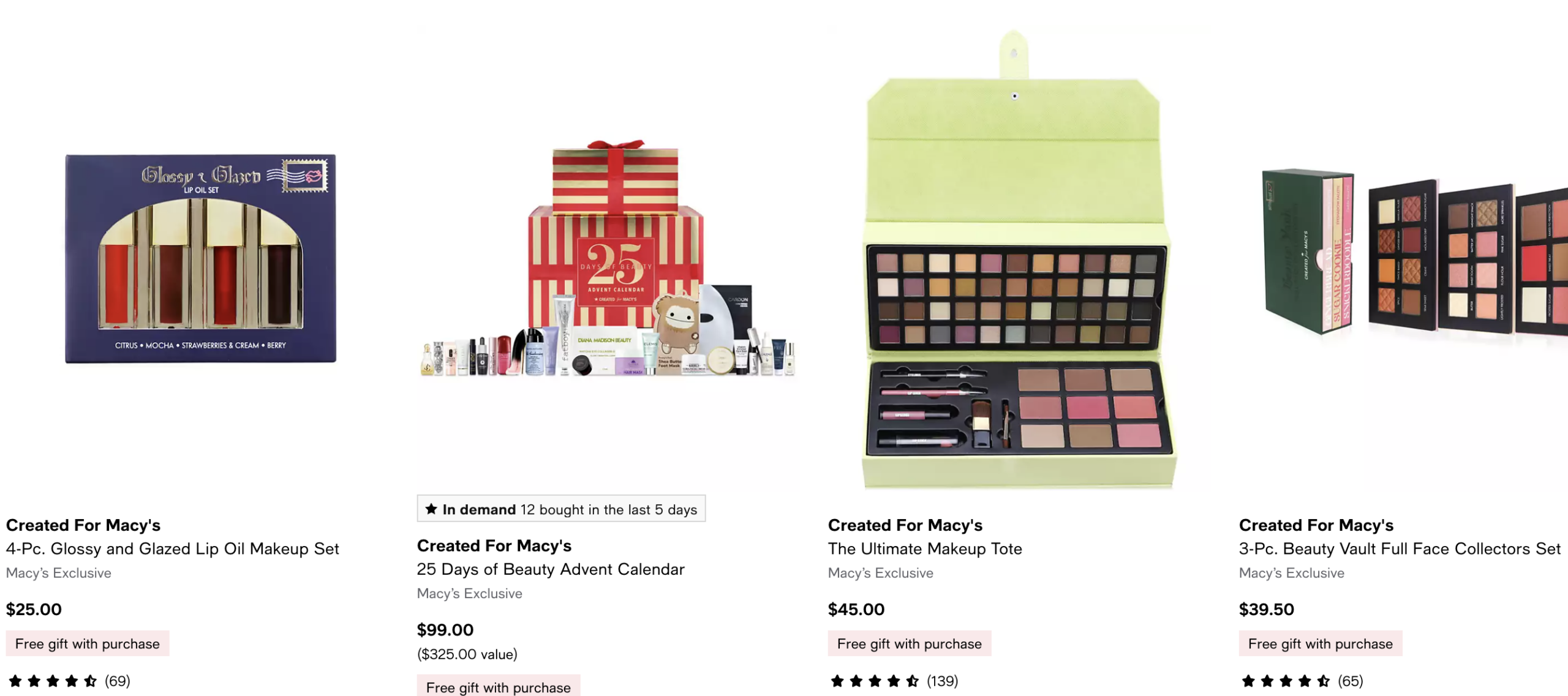1568x696 pixels.
Task: Click the $99.00 Advent Calendar price
Action: tap(445, 630)
